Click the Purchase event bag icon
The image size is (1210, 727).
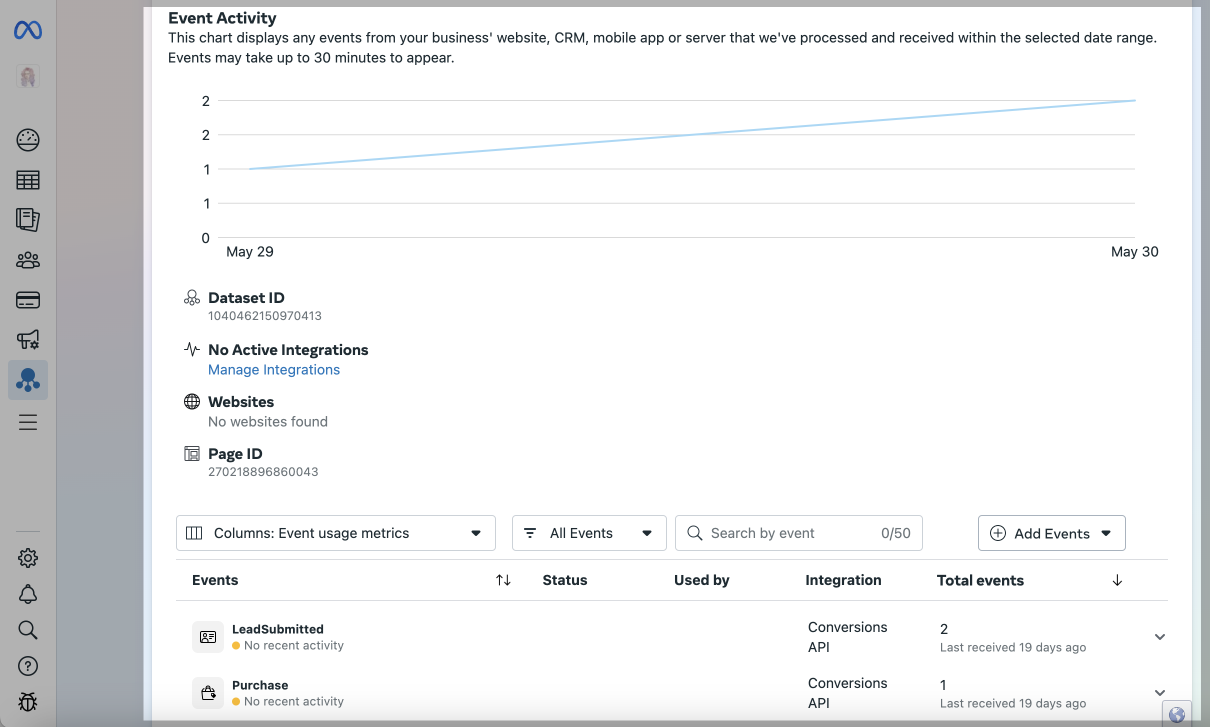208,693
